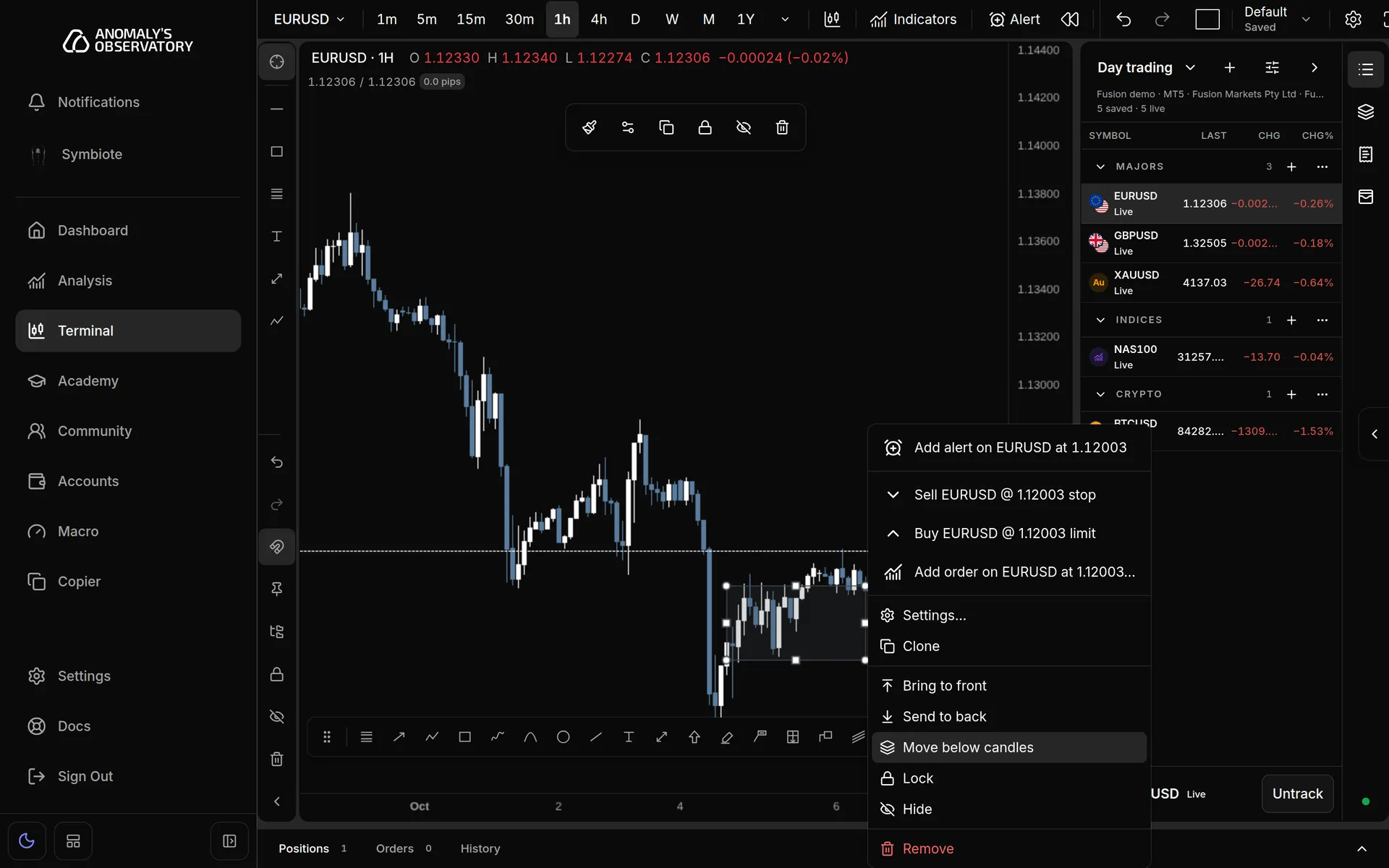Open the Indicators button
1389x868 pixels.
tap(913, 20)
